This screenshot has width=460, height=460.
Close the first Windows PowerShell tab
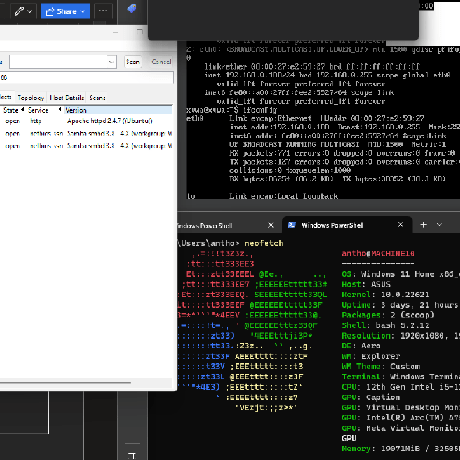pos(271,226)
